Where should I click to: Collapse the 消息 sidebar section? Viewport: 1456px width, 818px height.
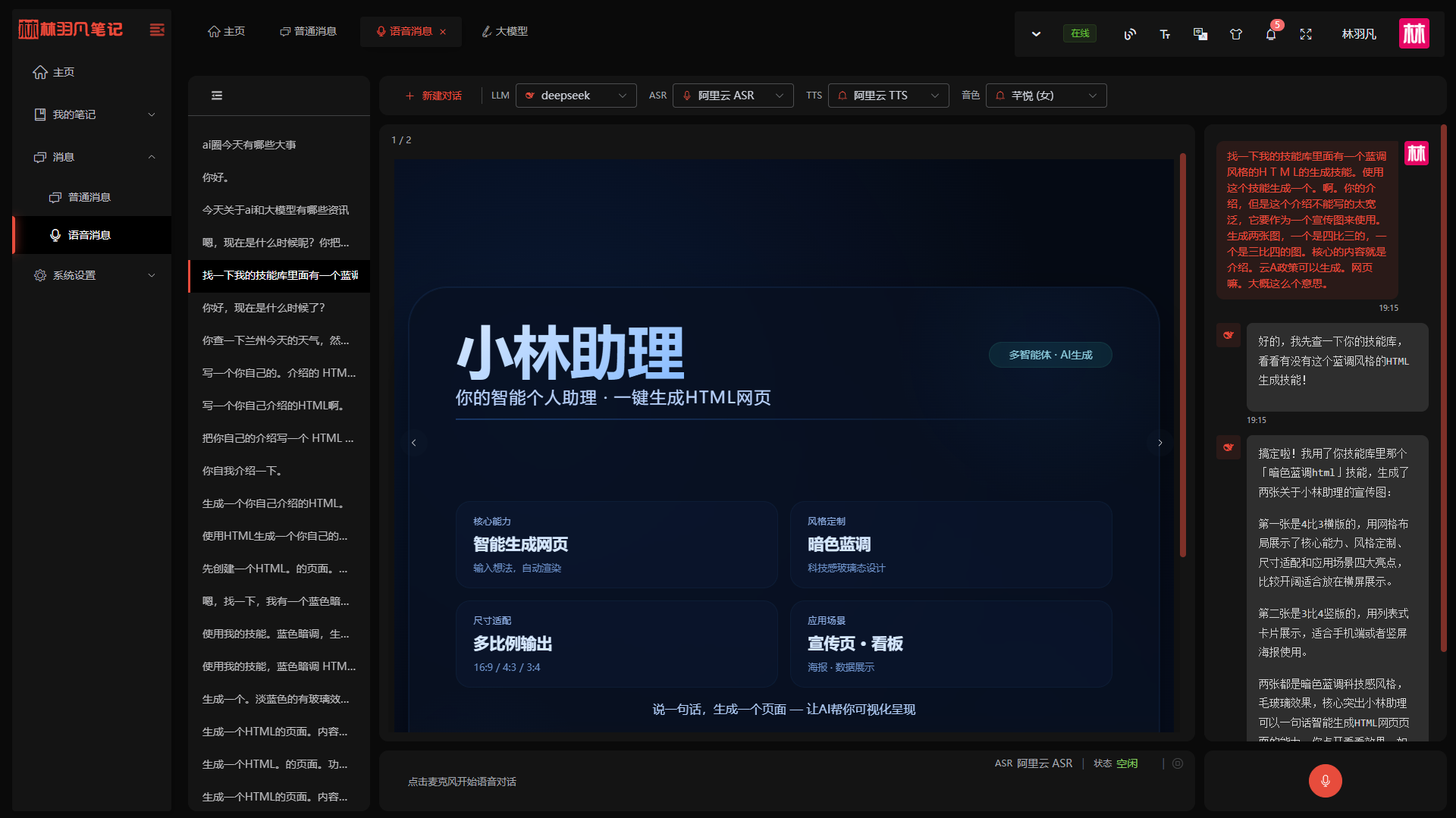point(92,157)
